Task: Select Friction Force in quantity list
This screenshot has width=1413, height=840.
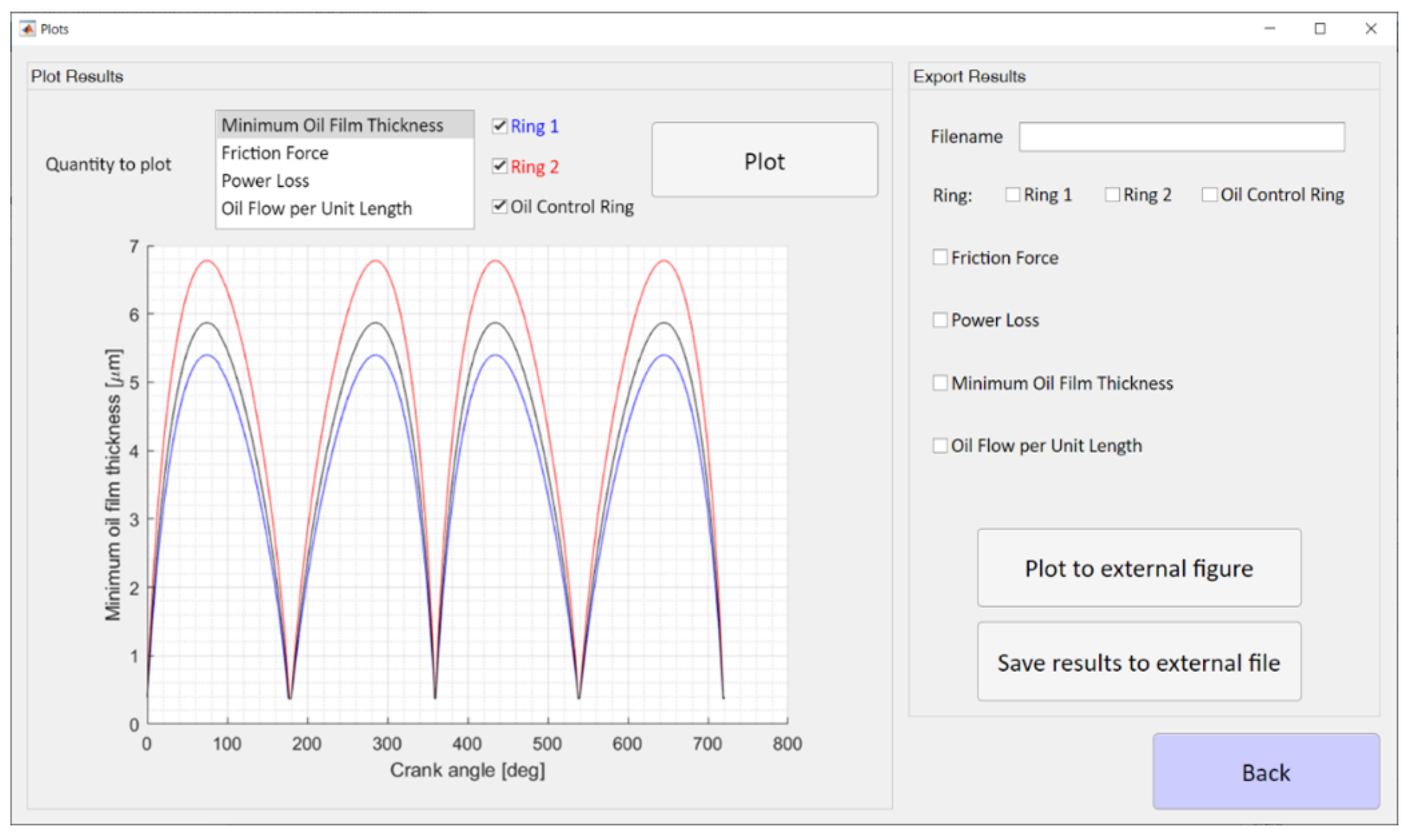Action: click(x=275, y=153)
